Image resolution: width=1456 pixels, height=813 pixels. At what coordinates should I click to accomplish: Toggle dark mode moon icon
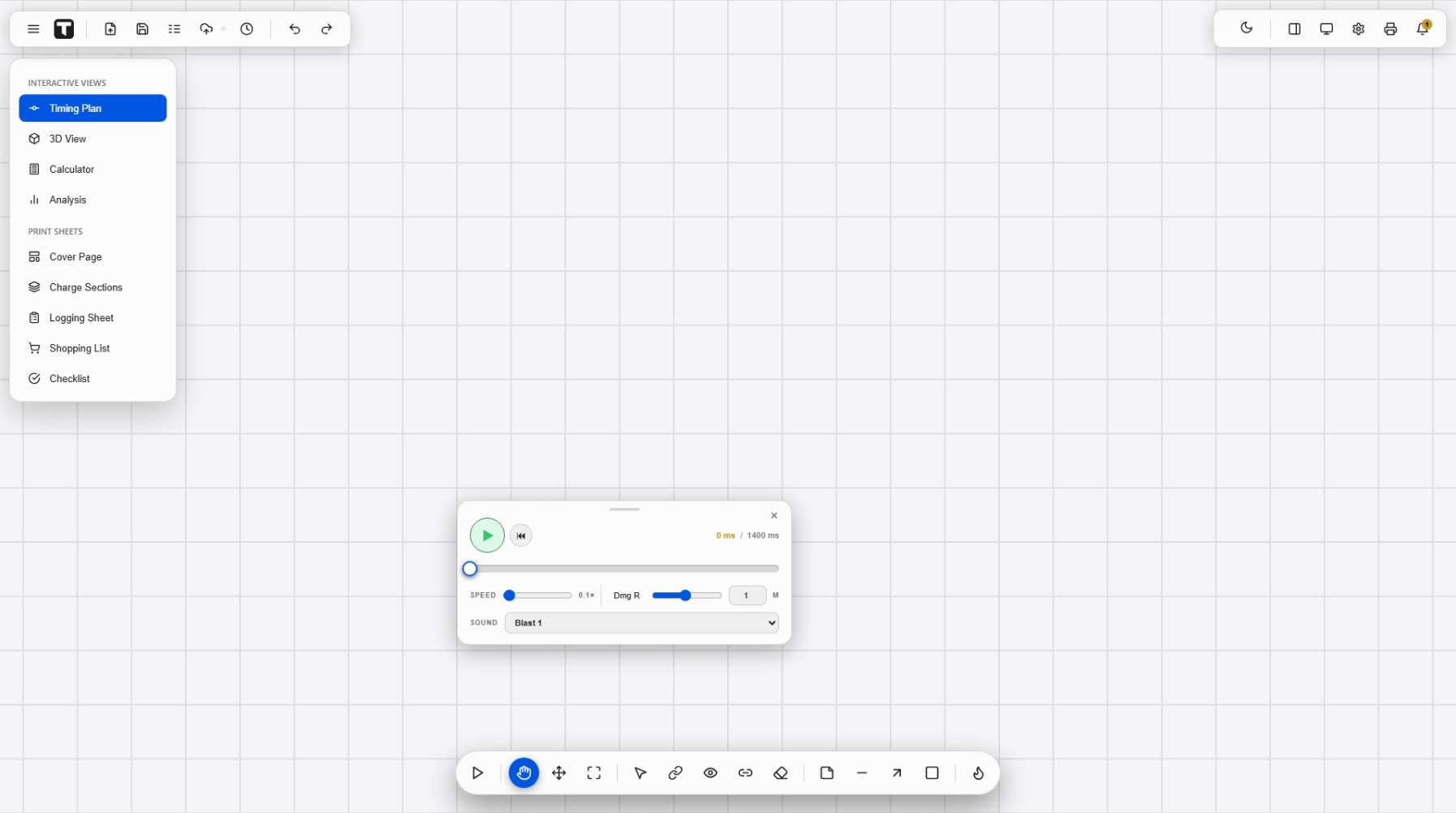pos(1247,28)
